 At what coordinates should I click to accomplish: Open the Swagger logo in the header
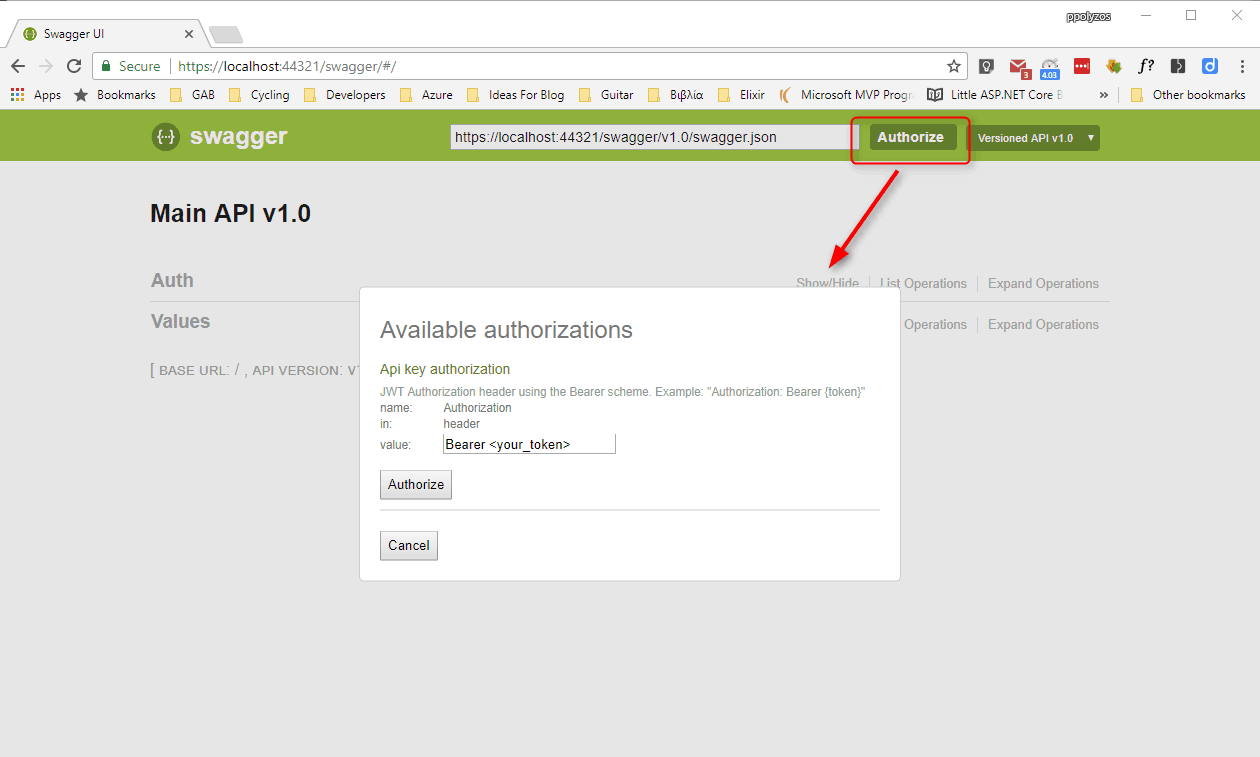(219, 136)
